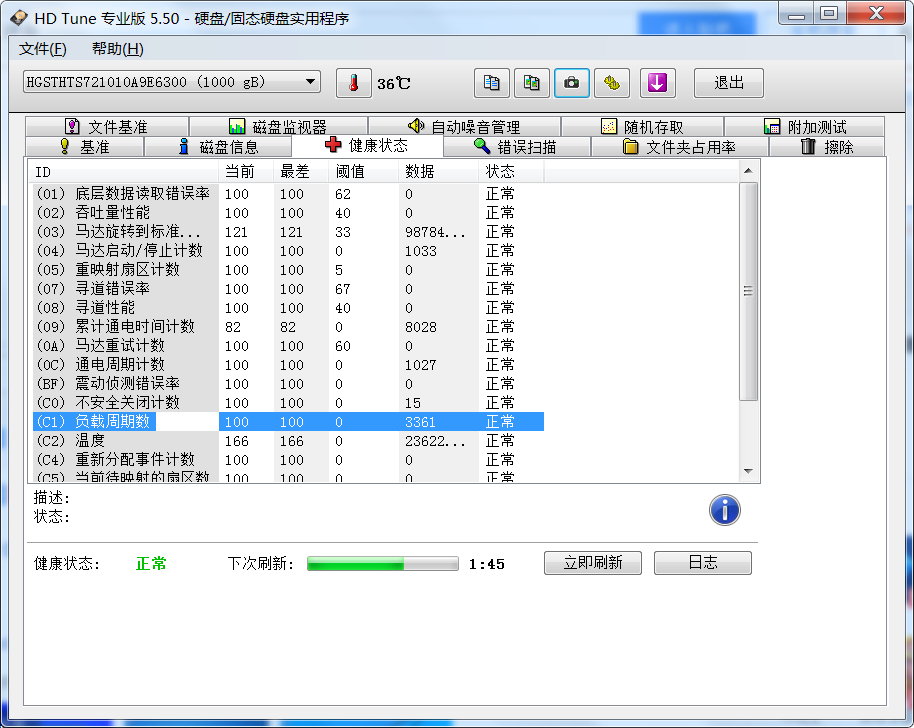Click the 日志 button
Image resolution: width=914 pixels, height=728 pixels.
coord(702,562)
